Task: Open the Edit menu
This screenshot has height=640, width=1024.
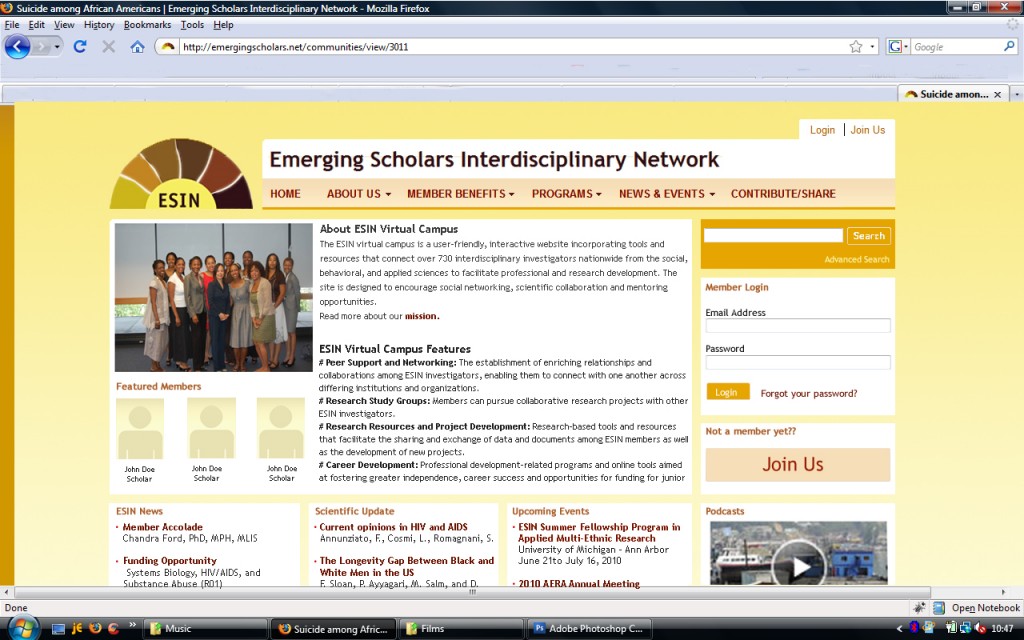Action: click(x=37, y=25)
